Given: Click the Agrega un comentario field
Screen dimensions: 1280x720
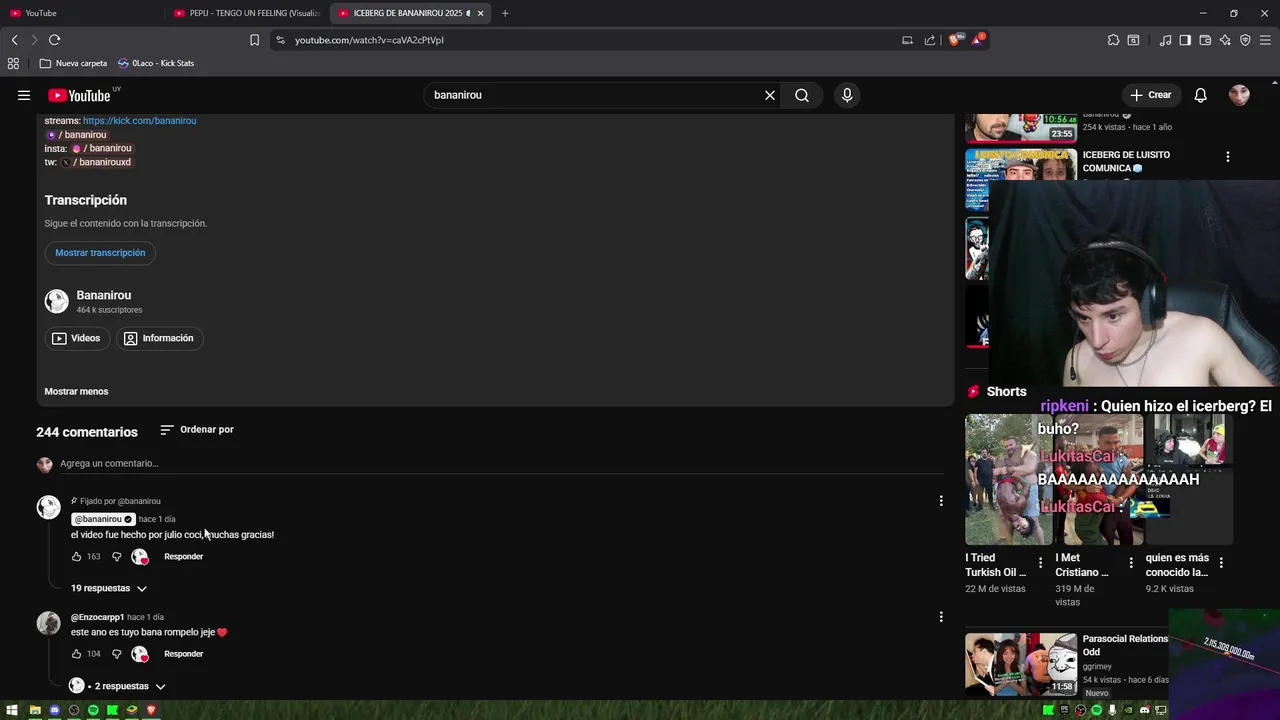Looking at the screenshot, I should pos(501,464).
